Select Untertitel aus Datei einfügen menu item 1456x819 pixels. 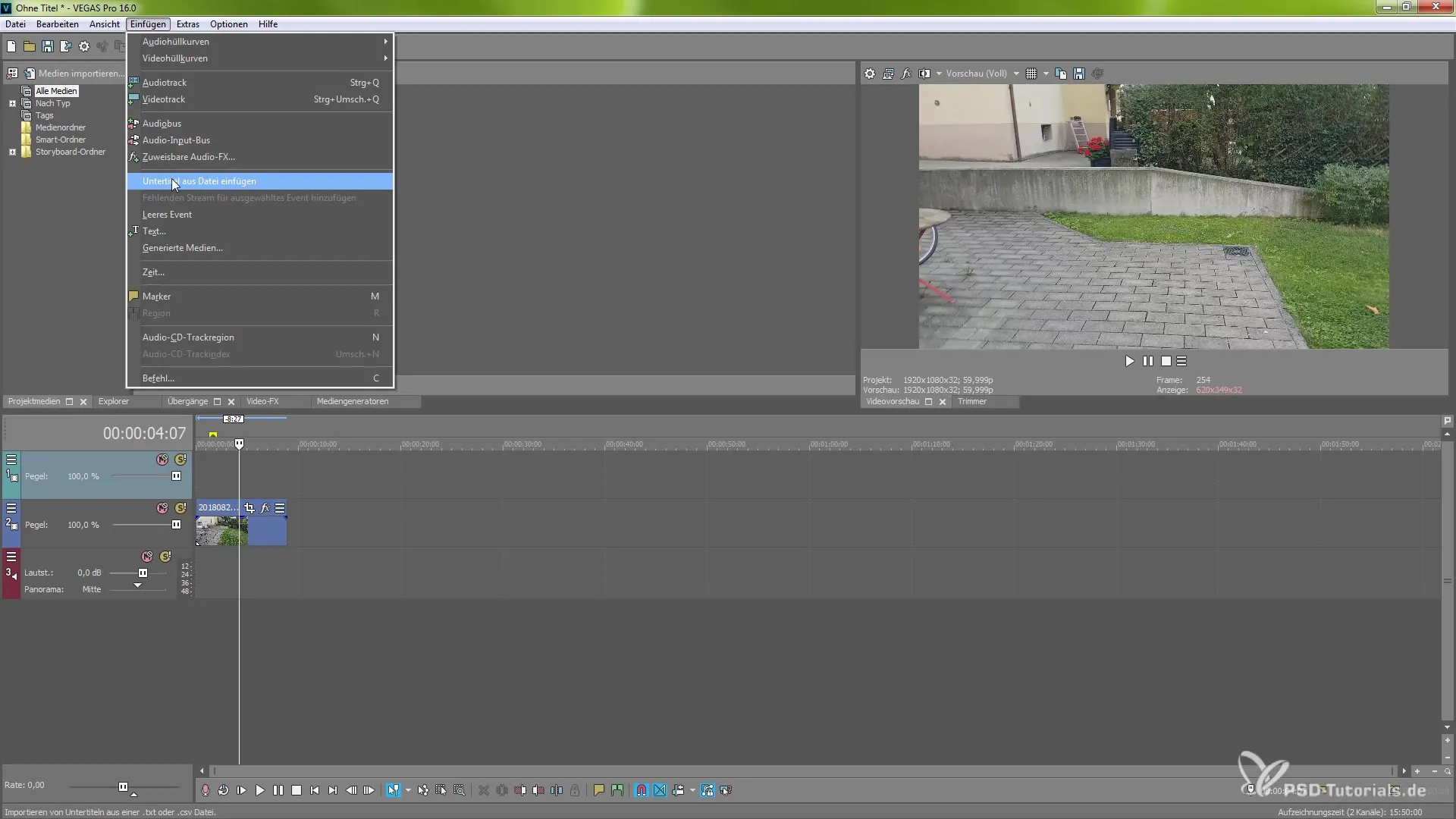pyautogui.click(x=260, y=181)
